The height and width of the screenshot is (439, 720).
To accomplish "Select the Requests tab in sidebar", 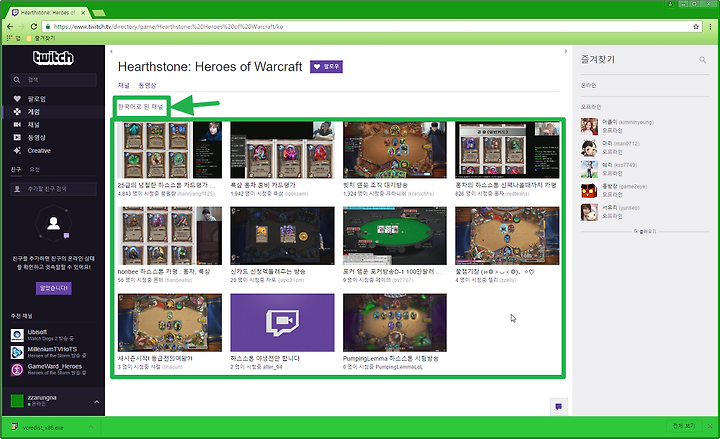I will (34, 169).
